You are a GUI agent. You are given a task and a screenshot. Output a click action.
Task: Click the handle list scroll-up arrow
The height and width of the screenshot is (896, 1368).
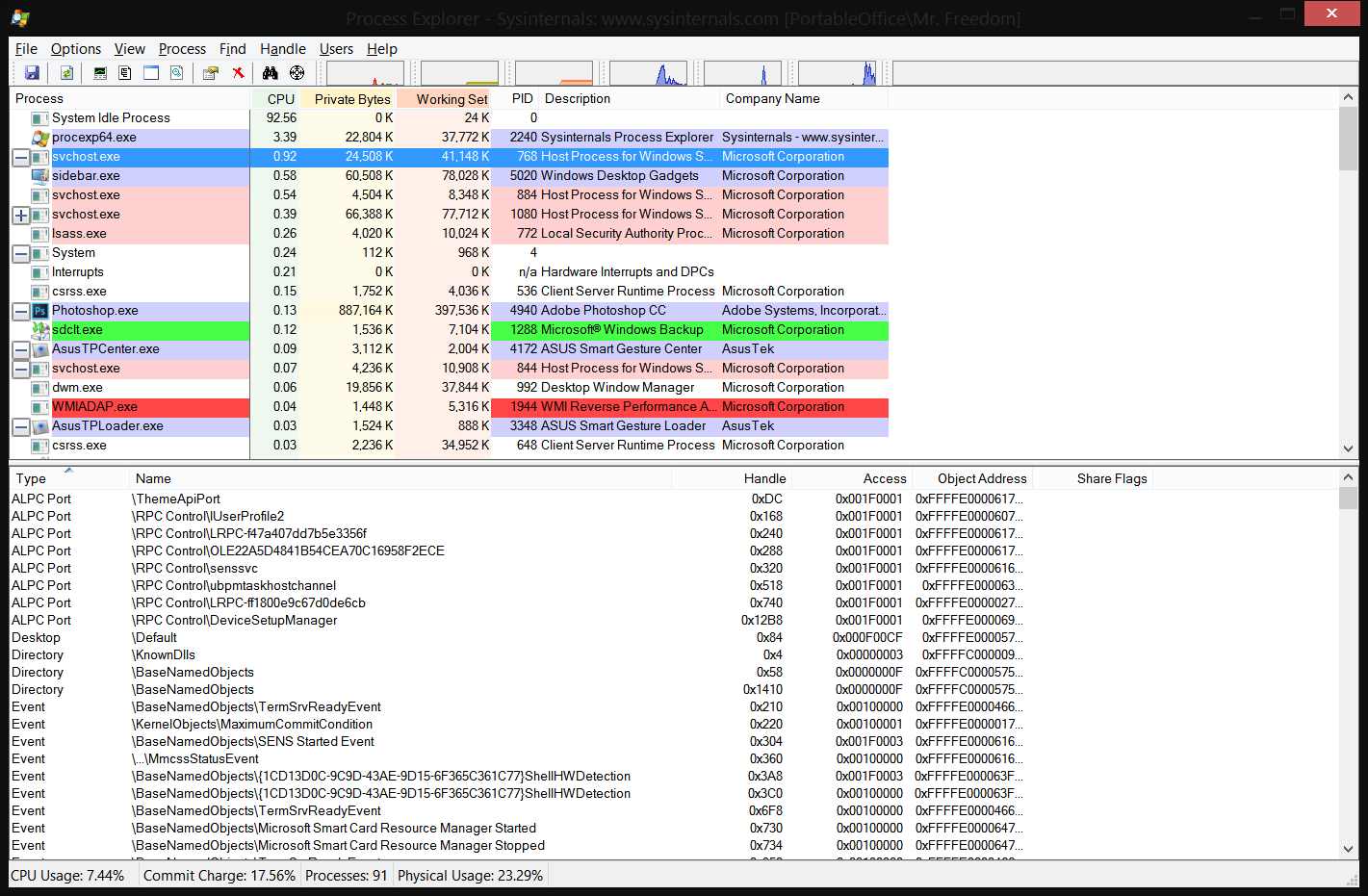point(1348,477)
